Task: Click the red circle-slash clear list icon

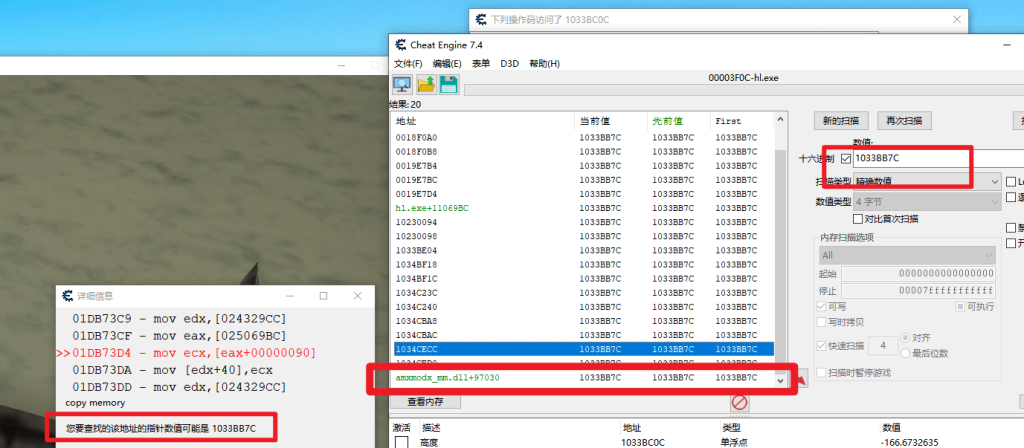Action: (740, 402)
